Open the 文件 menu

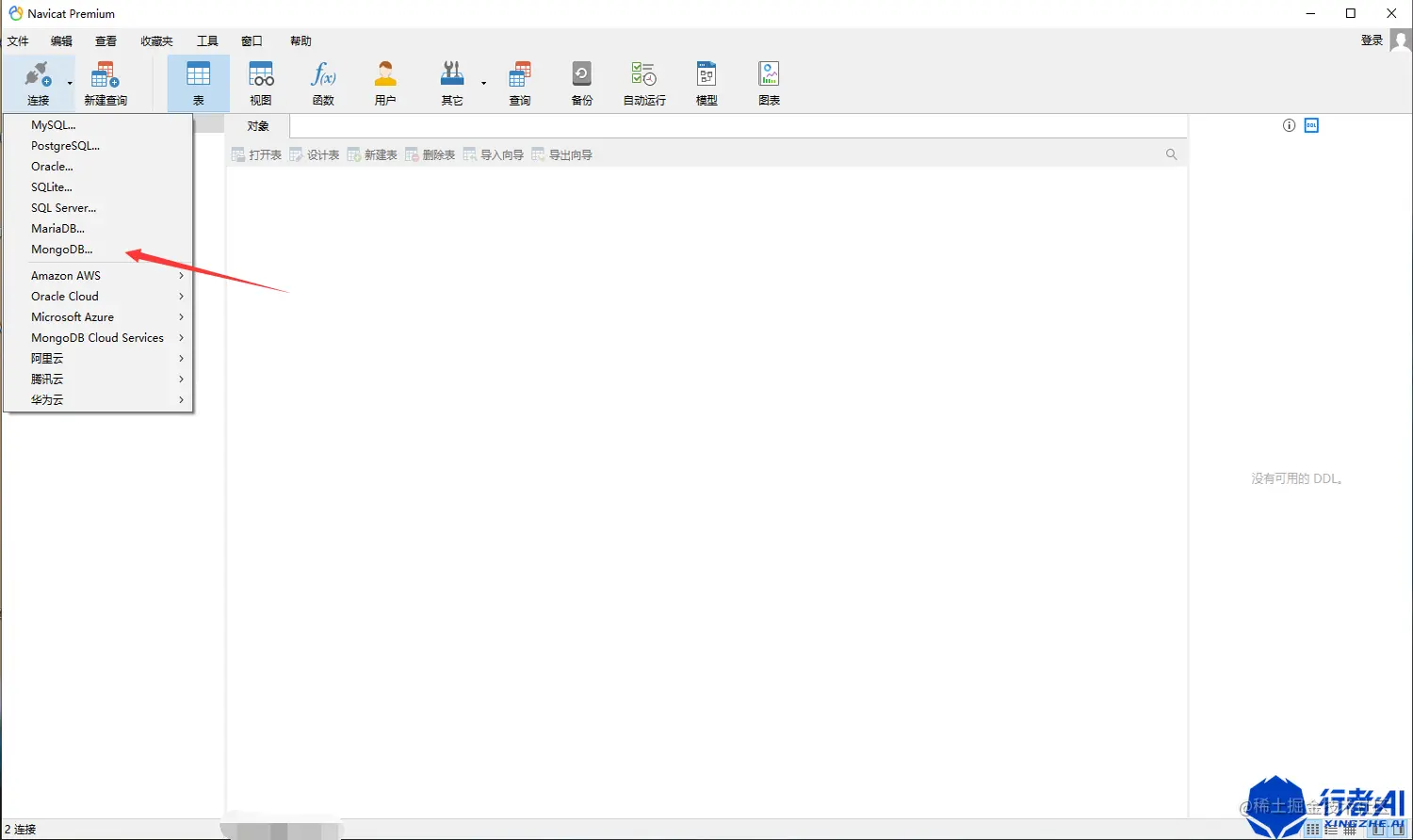pyautogui.click(x=18, y=41)
